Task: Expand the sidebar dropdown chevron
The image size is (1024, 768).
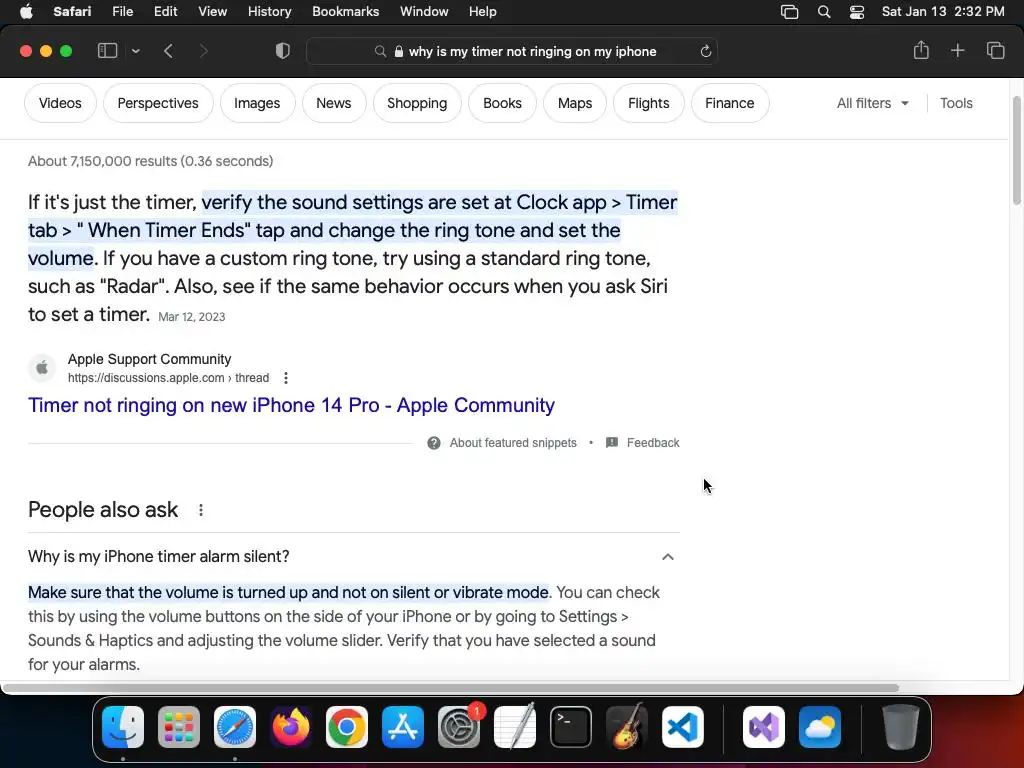Action: pyautogui.click(x=135, y=51)
